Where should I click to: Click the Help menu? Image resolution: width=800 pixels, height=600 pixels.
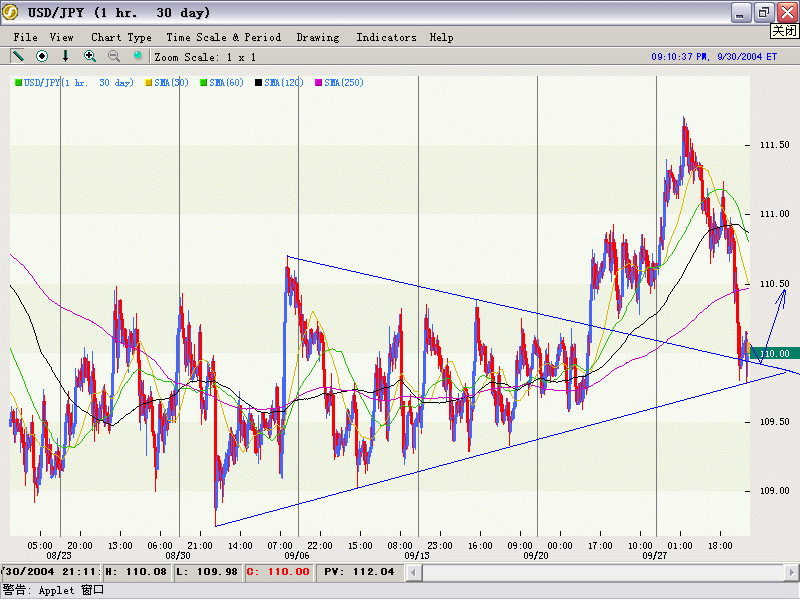tap(441, 37)
